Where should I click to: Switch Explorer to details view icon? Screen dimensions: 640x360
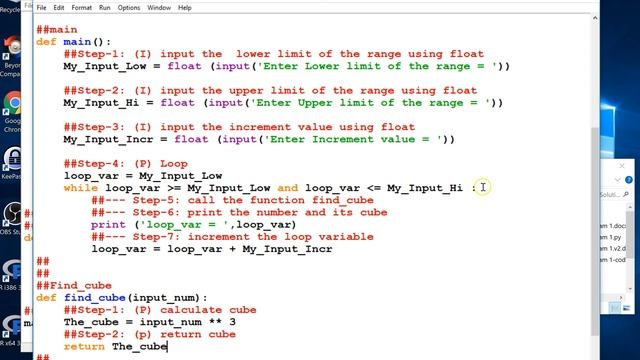615,308
